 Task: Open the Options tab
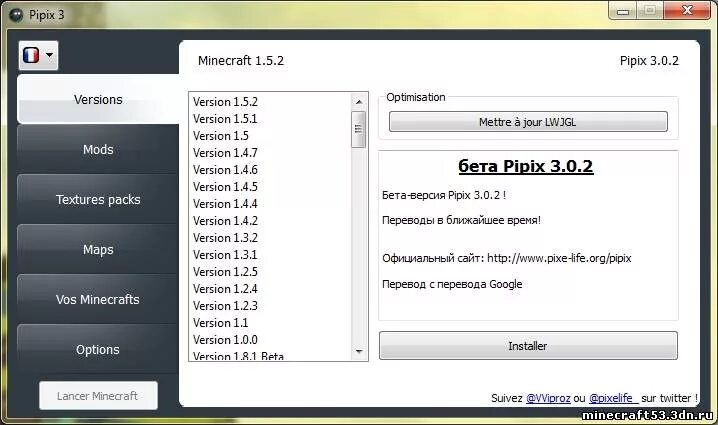click(x=98, y=349)
